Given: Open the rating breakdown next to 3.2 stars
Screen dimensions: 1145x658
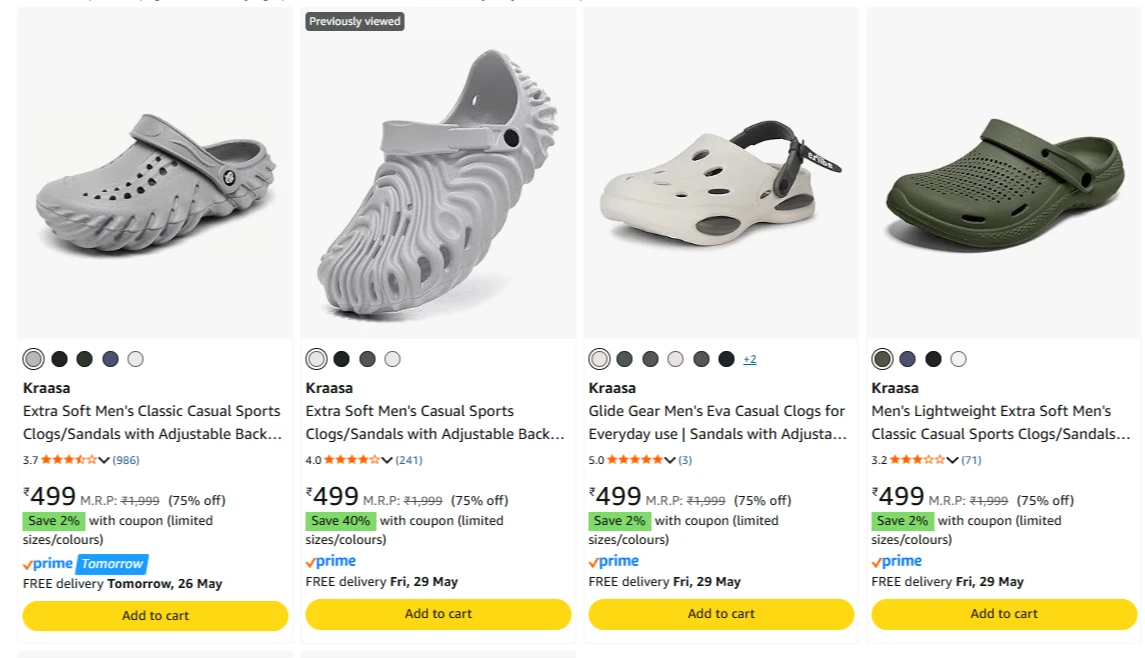Looking at the screenshot, I should click(952, 460).
